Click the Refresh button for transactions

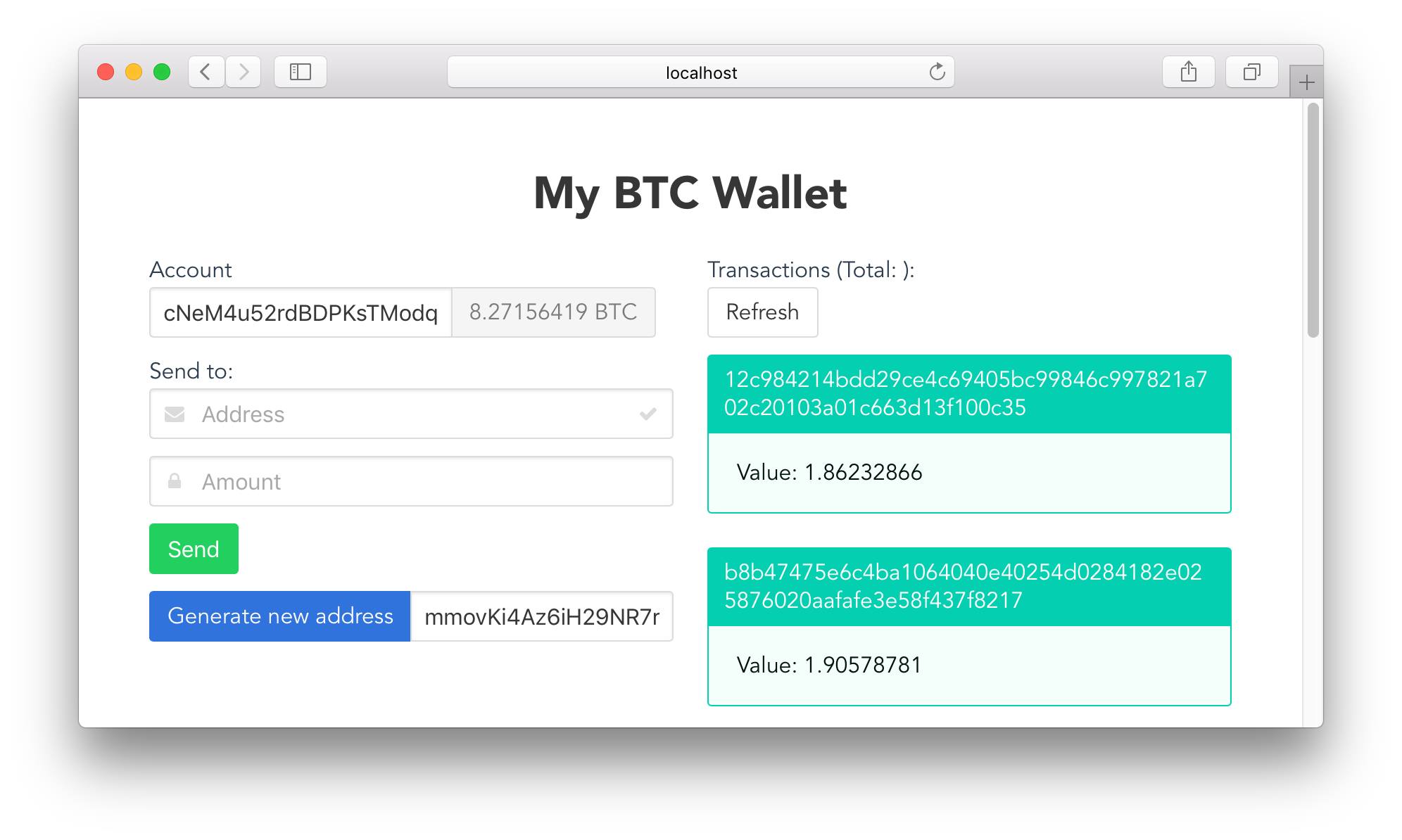(x=763, y=311)
